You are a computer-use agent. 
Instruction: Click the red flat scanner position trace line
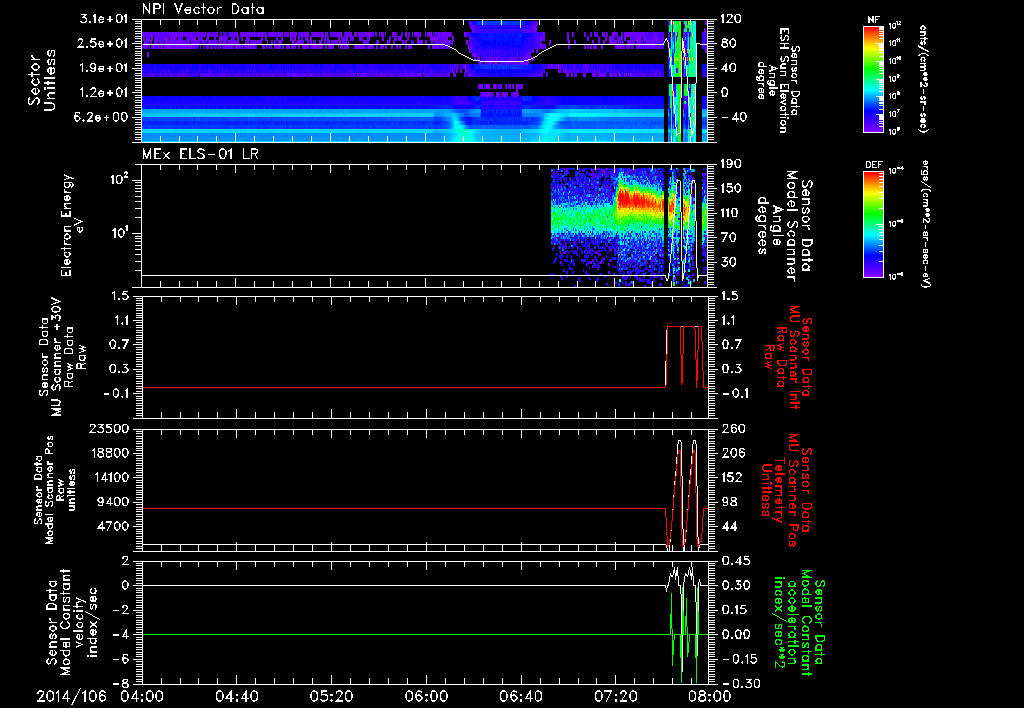(404, 508)
